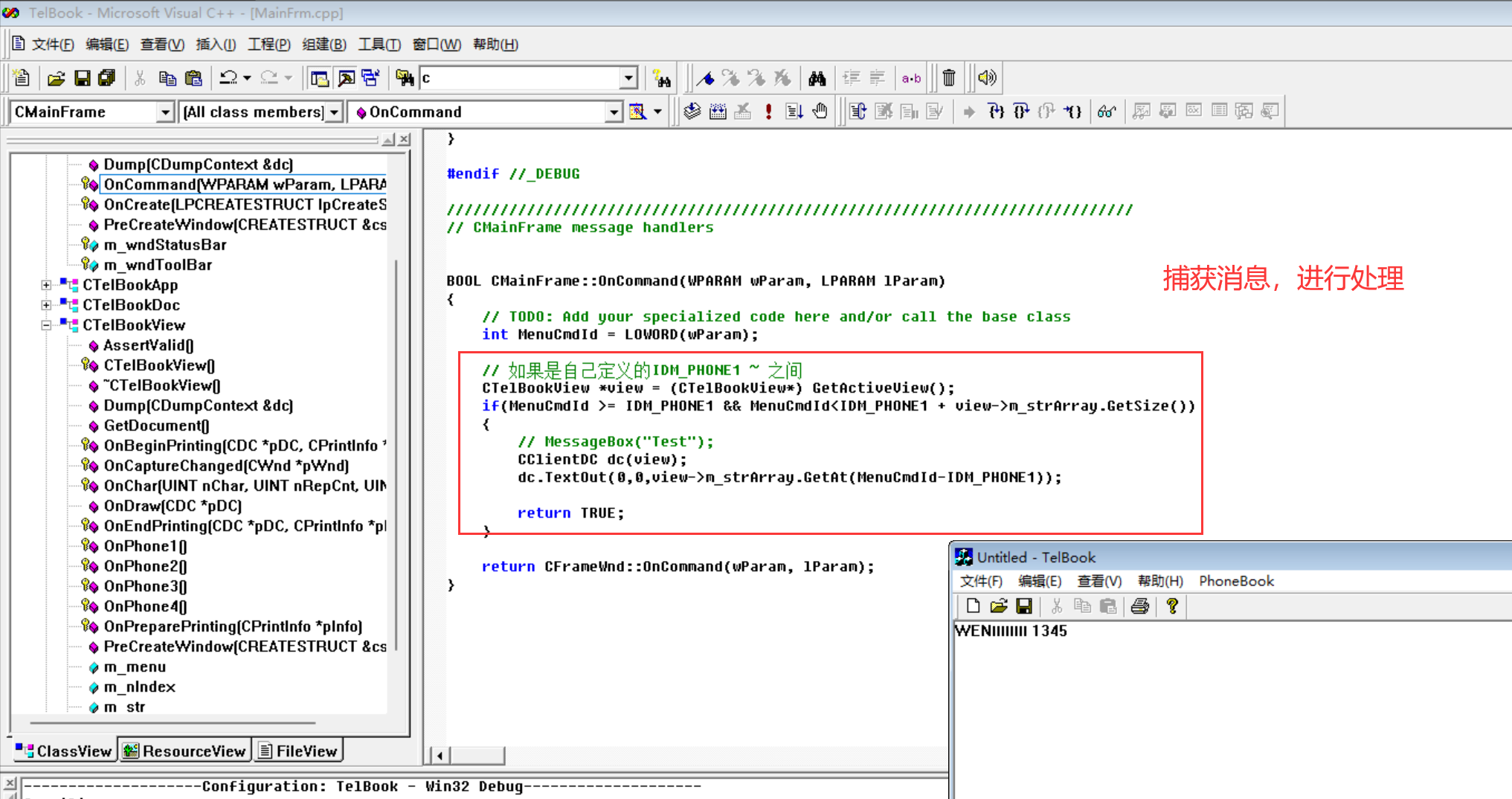This screenshot has width=1512, height=799.
Task: Save all open files
Action: coord(107,78)
